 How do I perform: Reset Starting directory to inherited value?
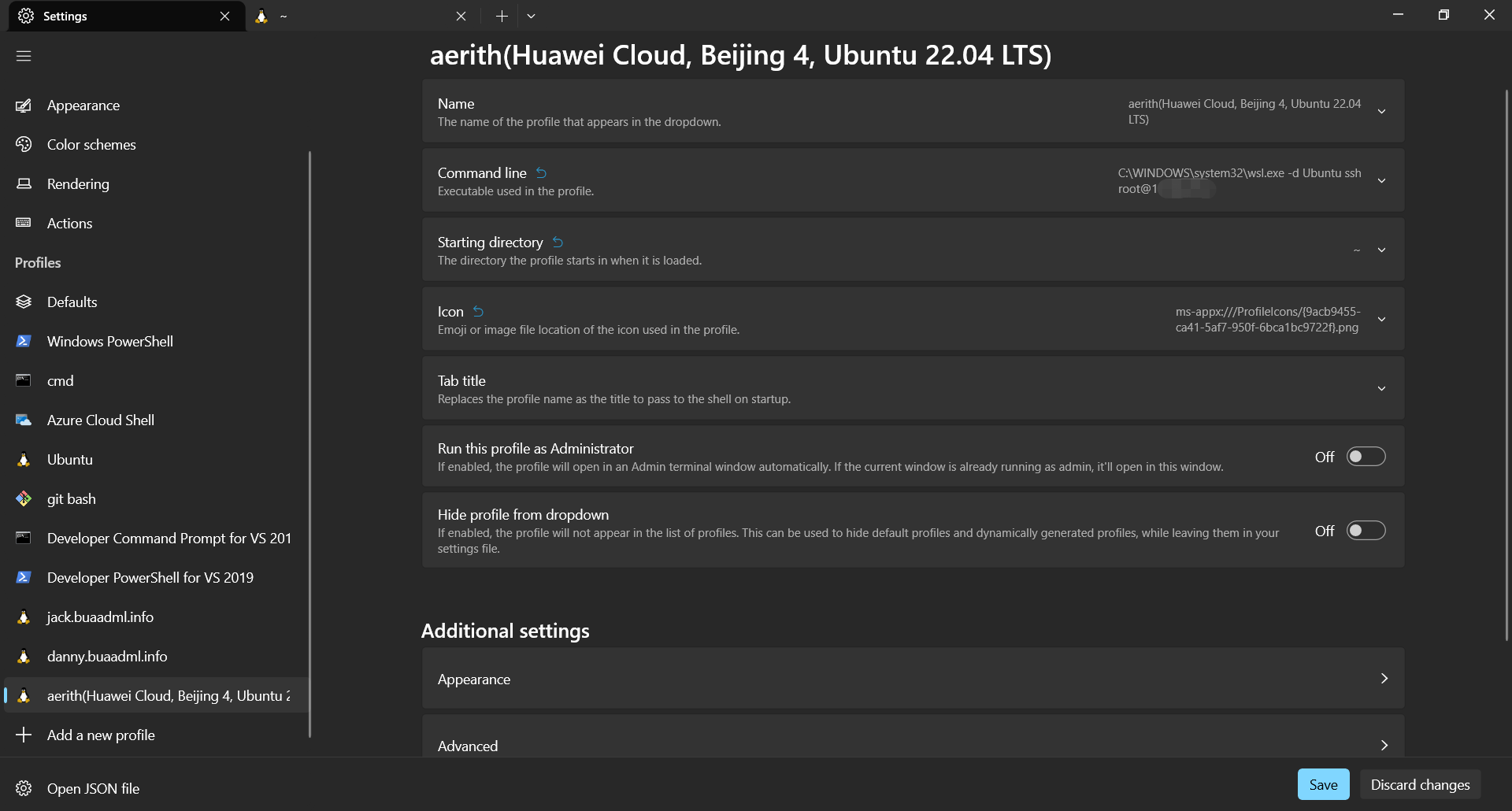click(x=558, y=243)
